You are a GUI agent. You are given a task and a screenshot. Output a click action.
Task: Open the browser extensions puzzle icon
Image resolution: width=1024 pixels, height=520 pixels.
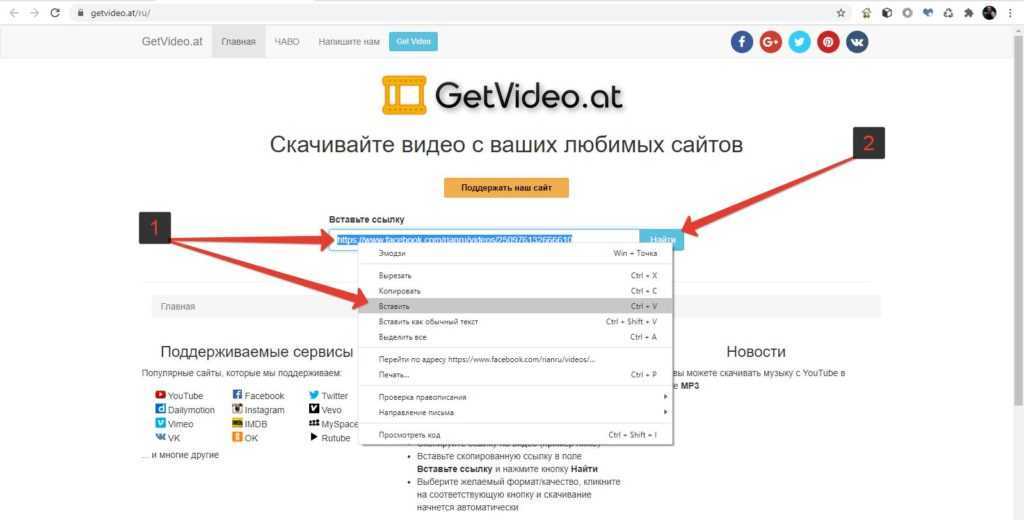pyautogui.click(x=969, y=12)
